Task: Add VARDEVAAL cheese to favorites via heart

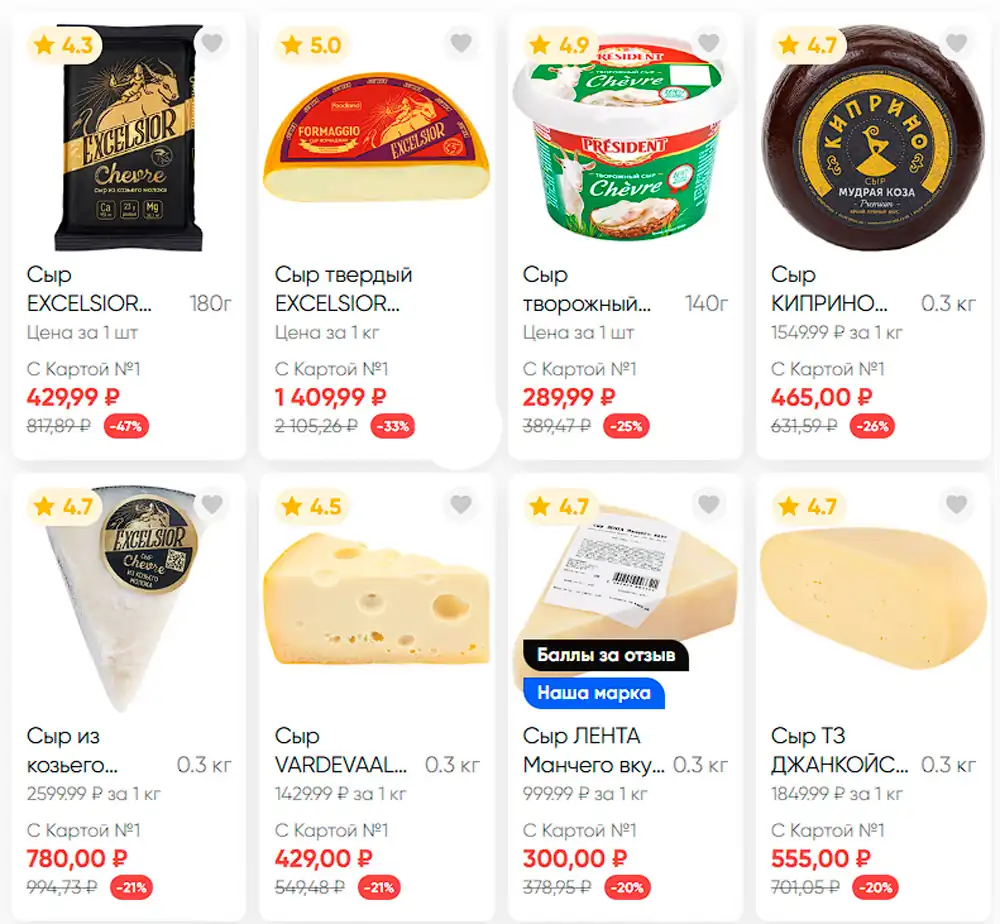Action: (x=460, y=505)
